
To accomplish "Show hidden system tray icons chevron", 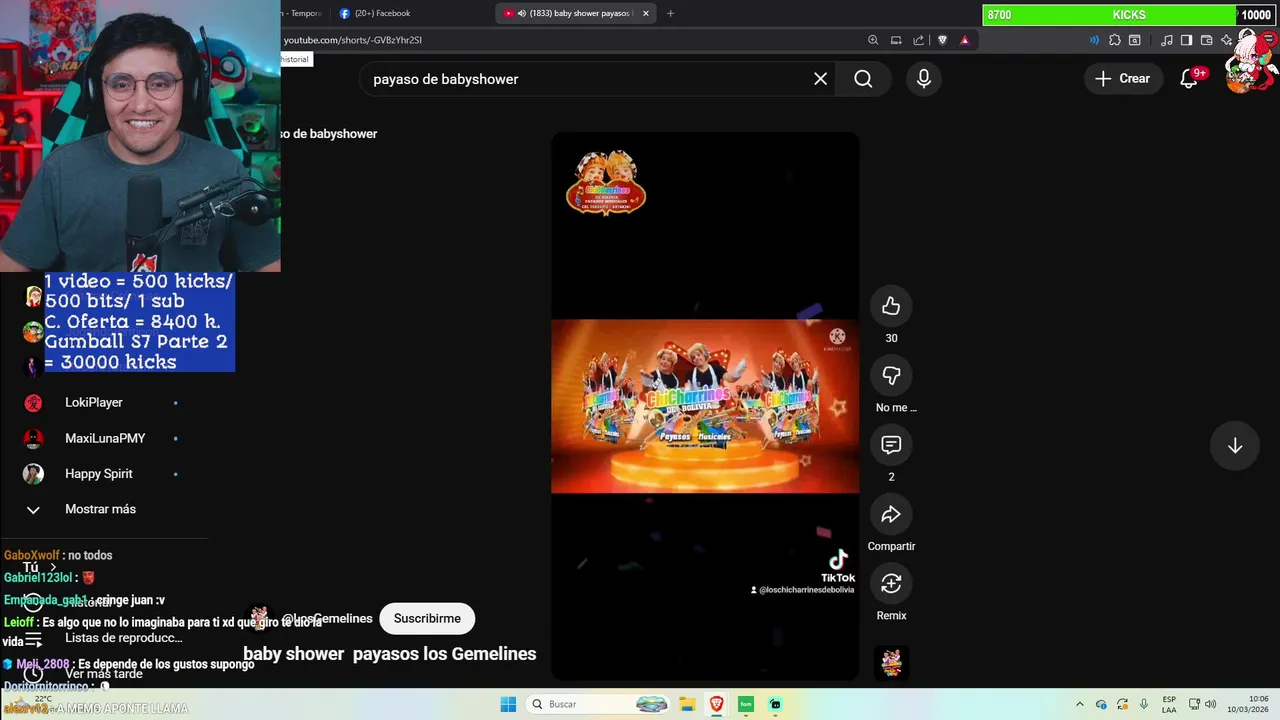I will (x=1079, y=704).
